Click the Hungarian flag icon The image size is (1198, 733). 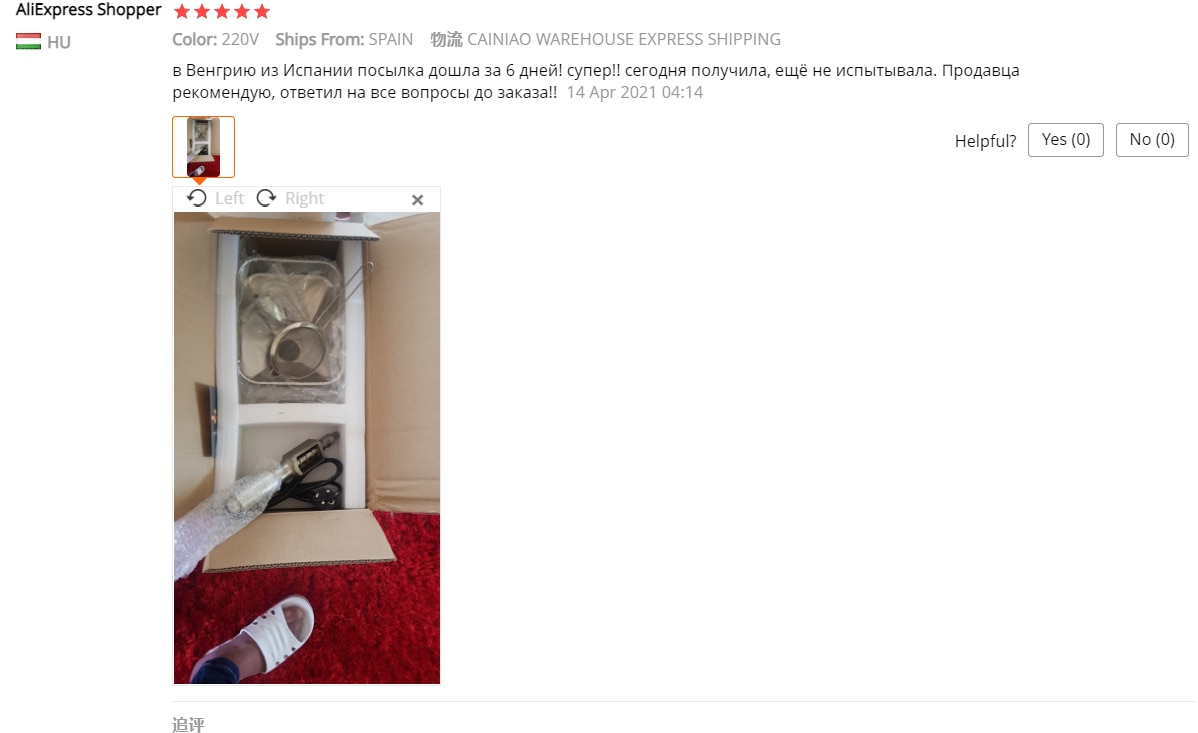(28, 41)
